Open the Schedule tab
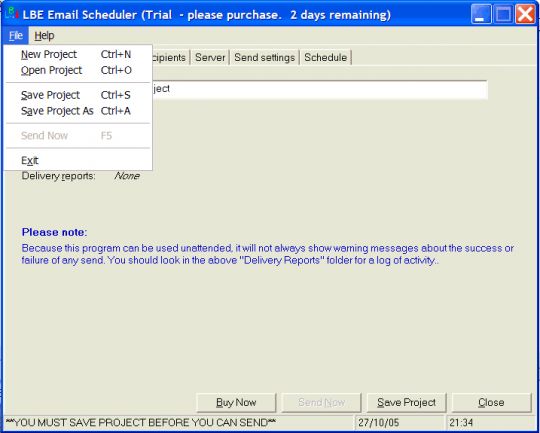This screenshot has height=433, width=540. (325, 58)
